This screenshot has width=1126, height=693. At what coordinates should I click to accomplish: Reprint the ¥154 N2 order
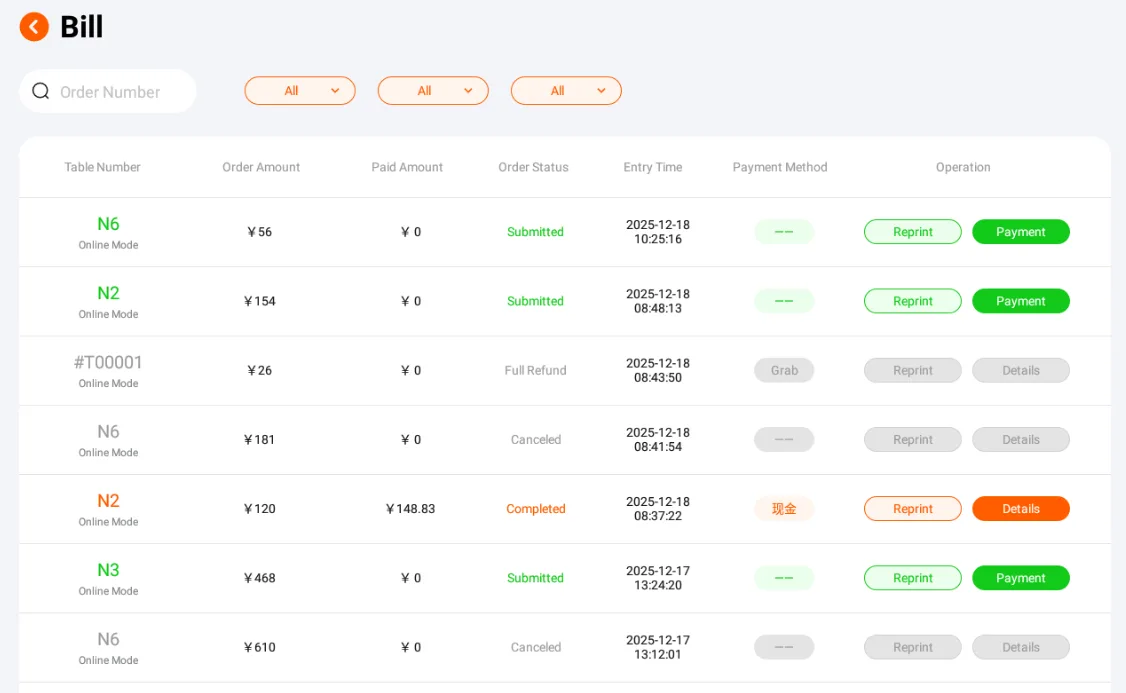(913, 301)
